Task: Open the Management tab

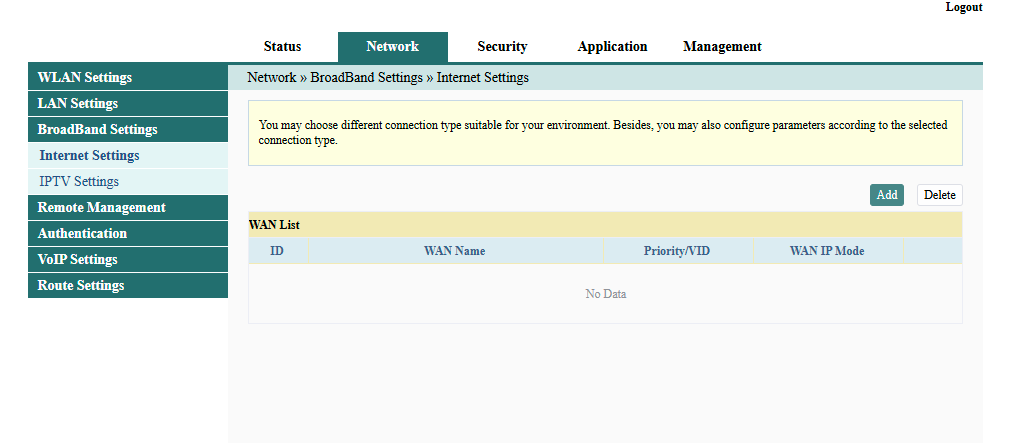Action: (722, 47)
